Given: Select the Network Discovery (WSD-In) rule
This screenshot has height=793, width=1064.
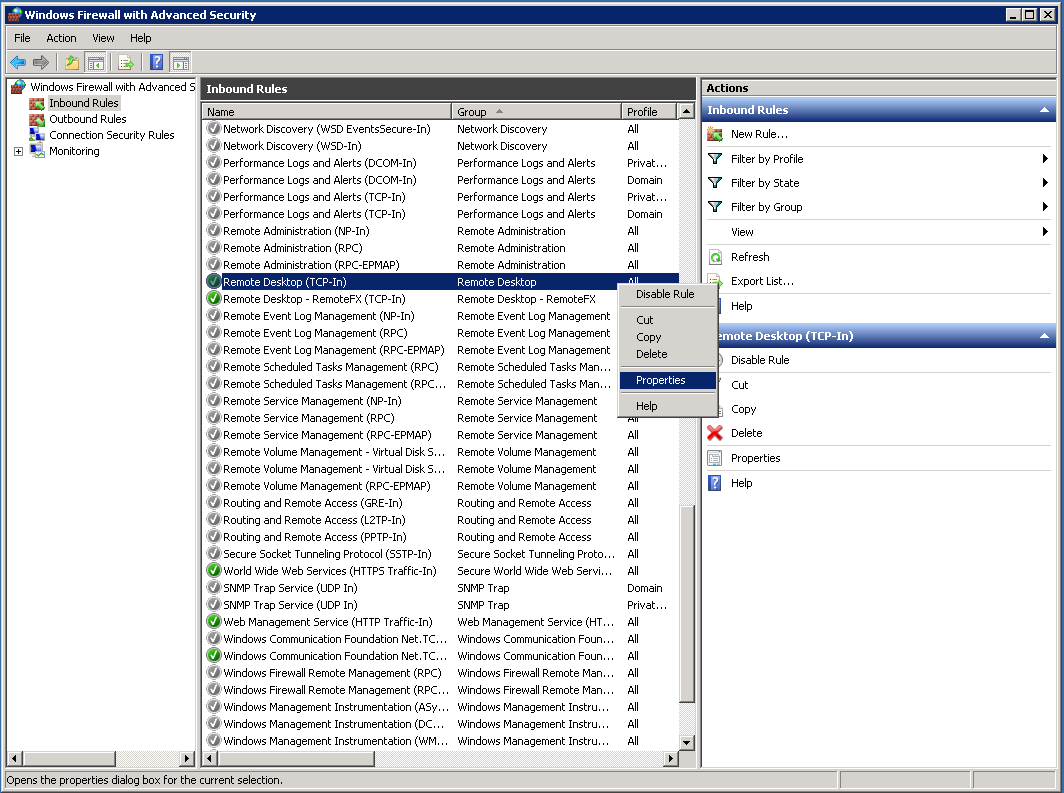Looking at the screenshot, I should pos(440,146).
